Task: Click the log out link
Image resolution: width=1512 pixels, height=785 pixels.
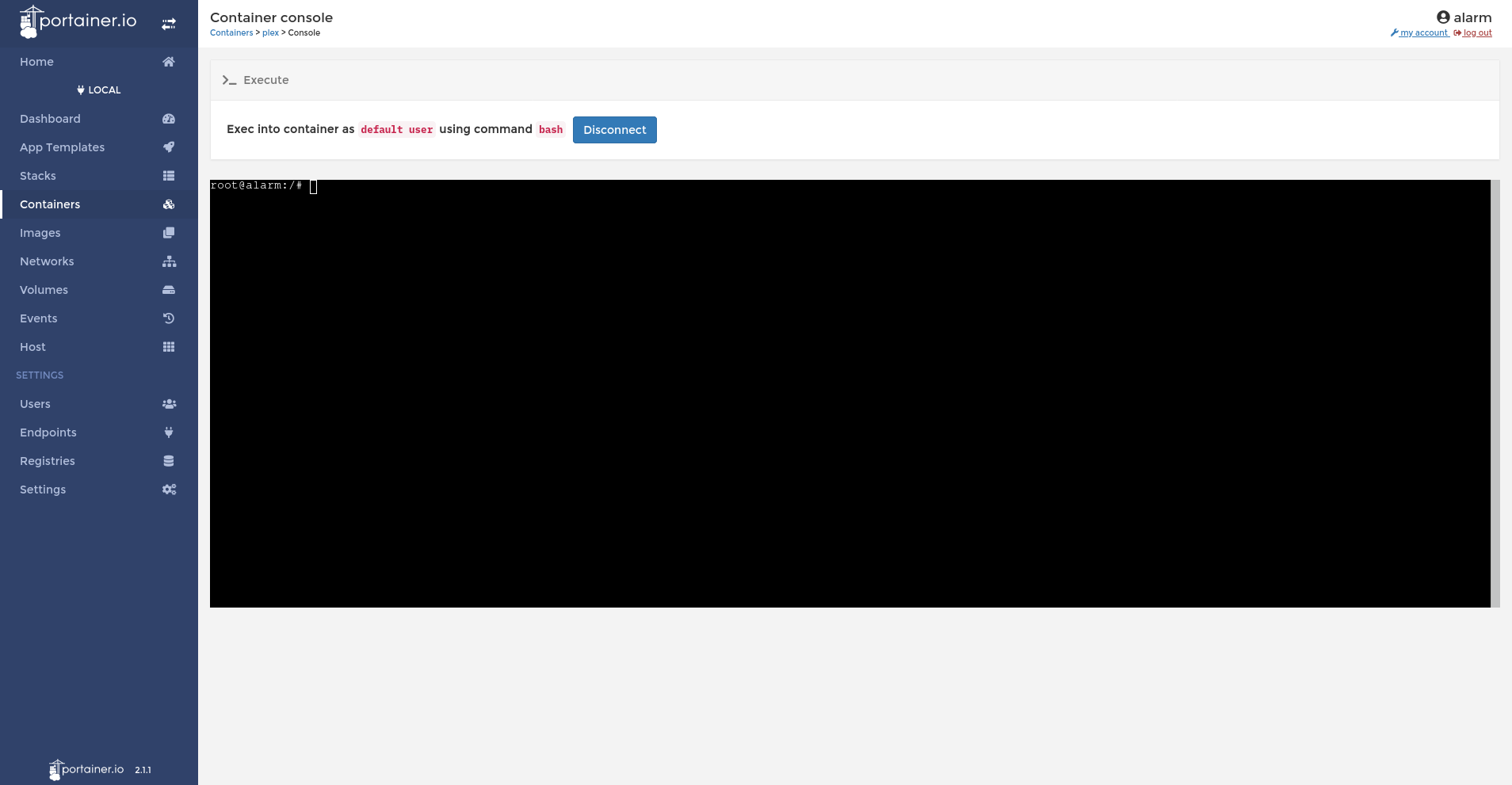Action: [1472, 33]
